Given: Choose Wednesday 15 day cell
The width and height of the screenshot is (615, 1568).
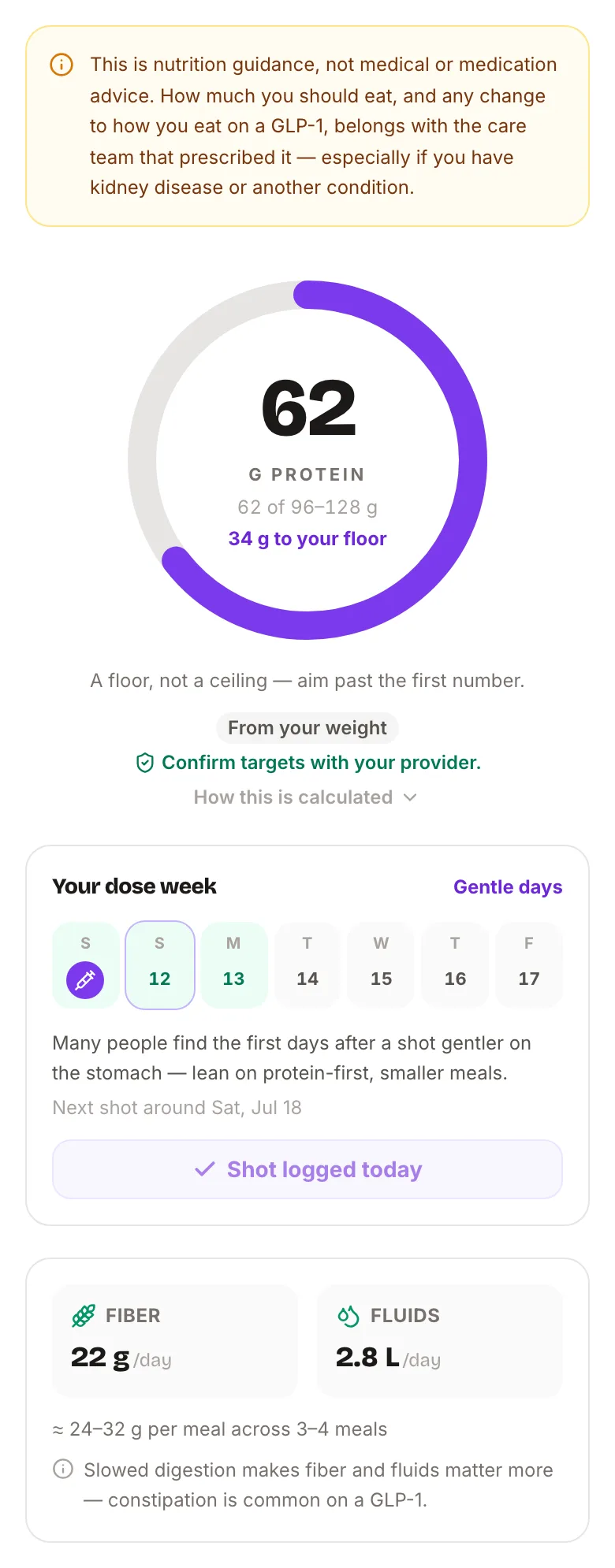Looking at the screenshot, I should (382, 964).
